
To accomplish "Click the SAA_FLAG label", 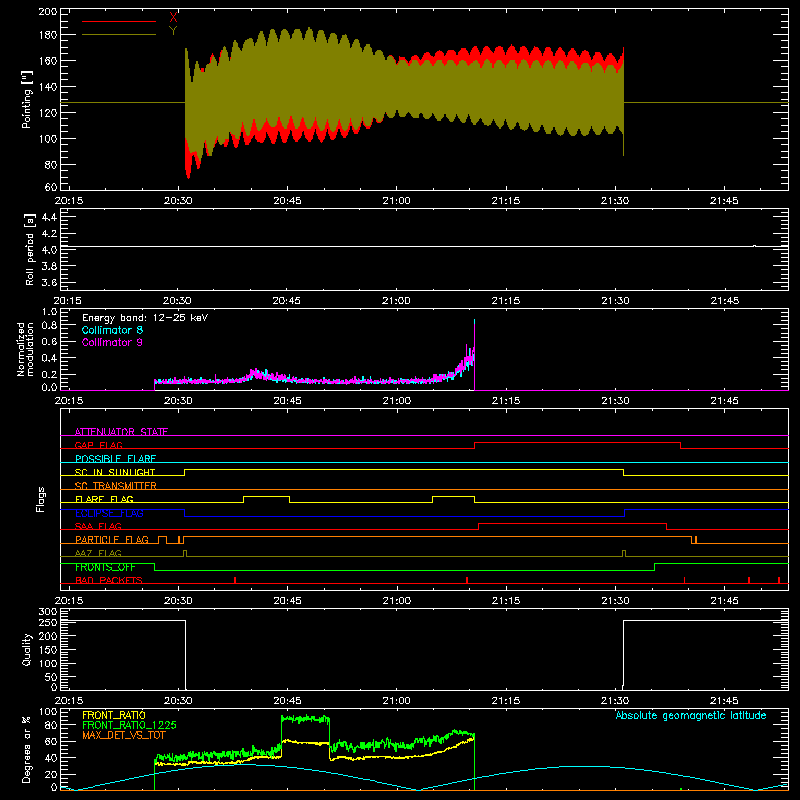I will pyautogui.click(x=98, y=526).
